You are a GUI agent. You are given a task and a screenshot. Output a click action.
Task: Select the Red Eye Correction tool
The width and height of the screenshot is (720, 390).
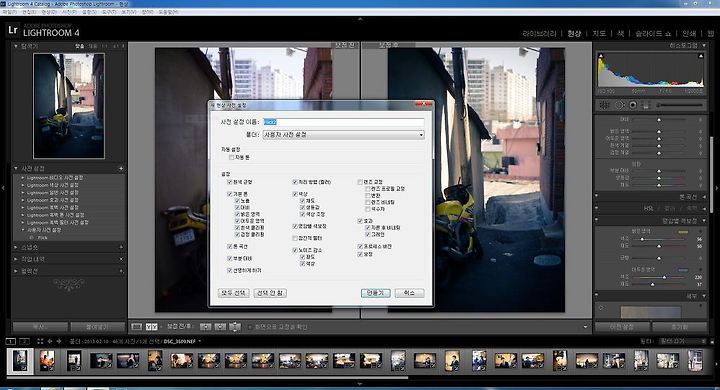[x=633, y=105]
